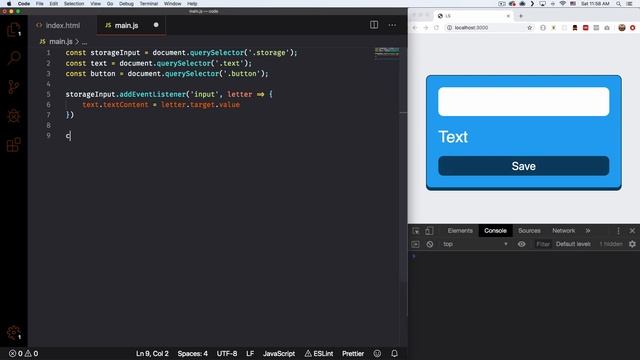This screenshot has width=640, height=360.
Task: Open the Selection menu
Action: pyautogui.click(x=73, y=4)
